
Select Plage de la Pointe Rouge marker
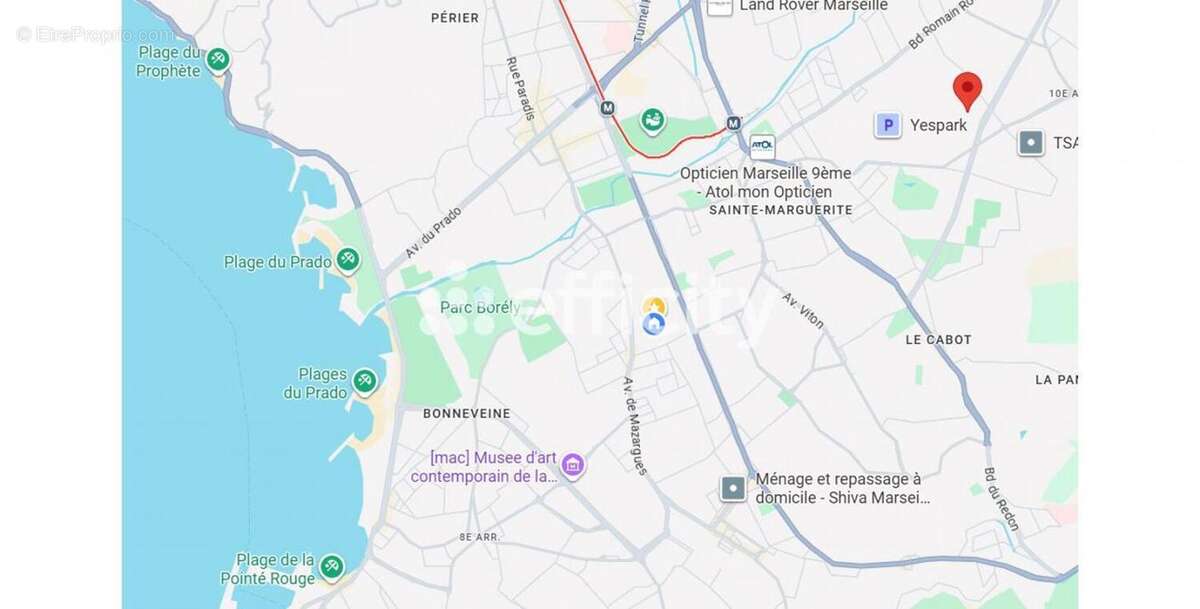click(x=331, y=568)
